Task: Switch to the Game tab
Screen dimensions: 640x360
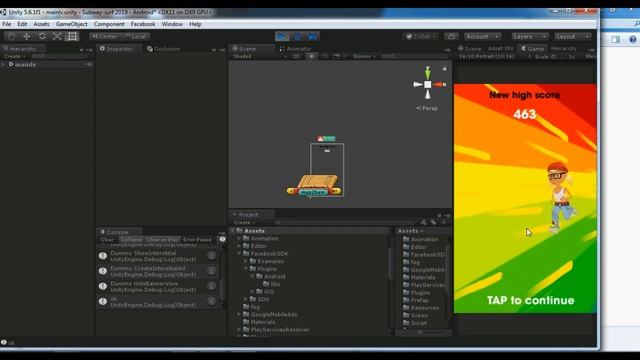Action: coord(533,48)
